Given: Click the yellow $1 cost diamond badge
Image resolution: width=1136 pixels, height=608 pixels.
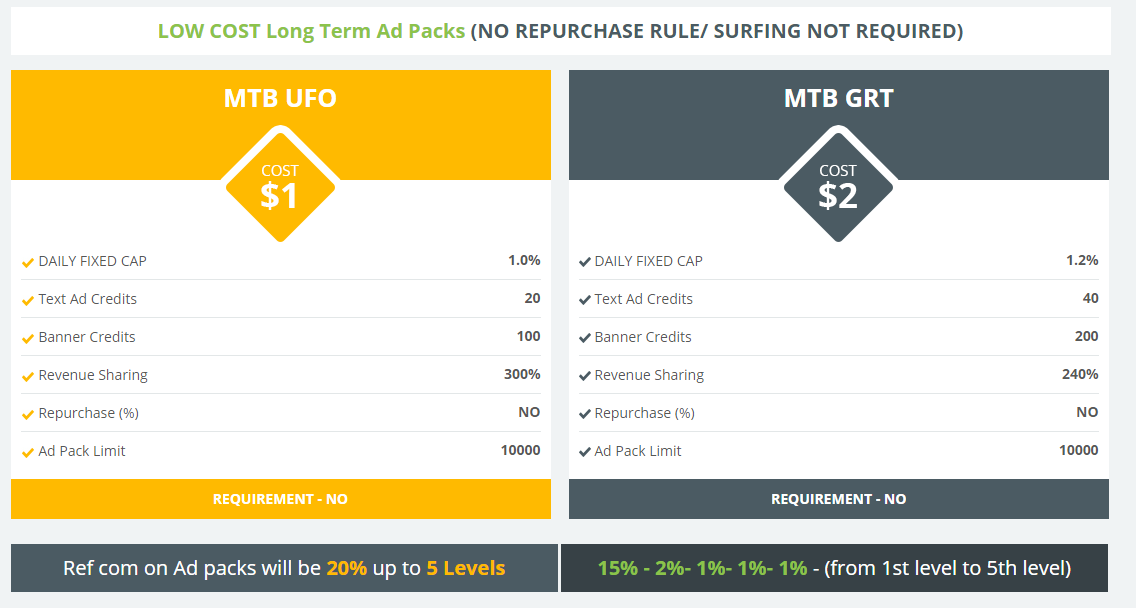Looking at the screenshot, I should click(x=280, y=186).
